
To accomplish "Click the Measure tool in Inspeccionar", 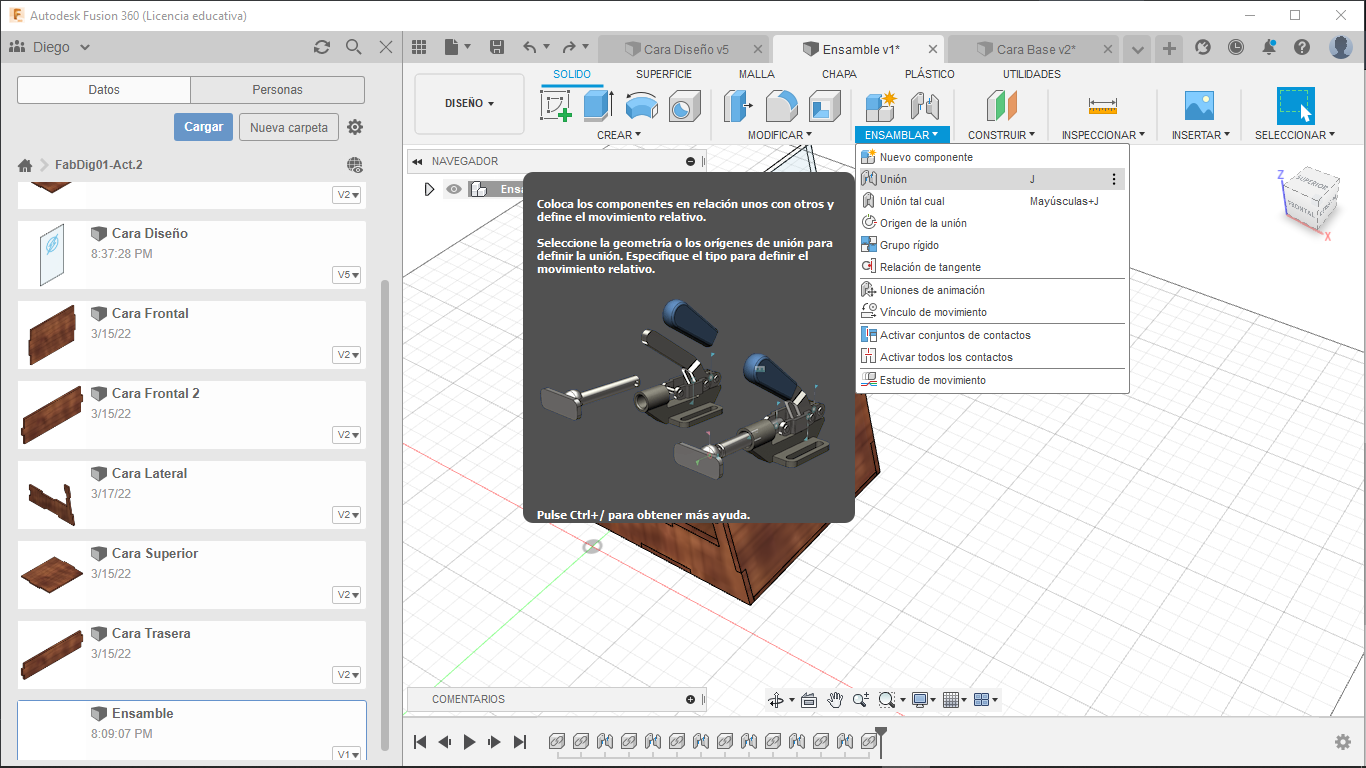I will (x=1103, y=105).
